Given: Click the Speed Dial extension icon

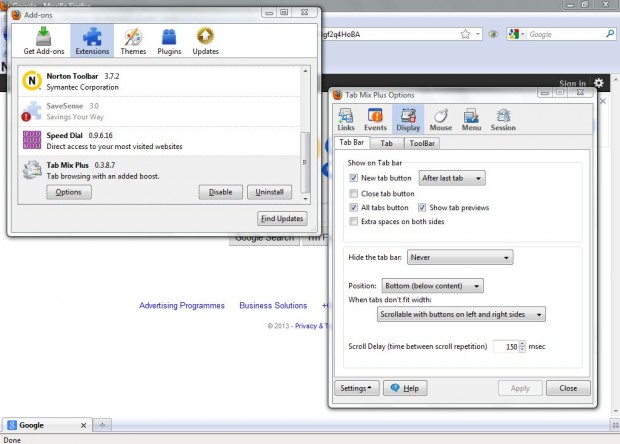Looking at the screenshot, I should pyautogui.click(x=32, y=140).
